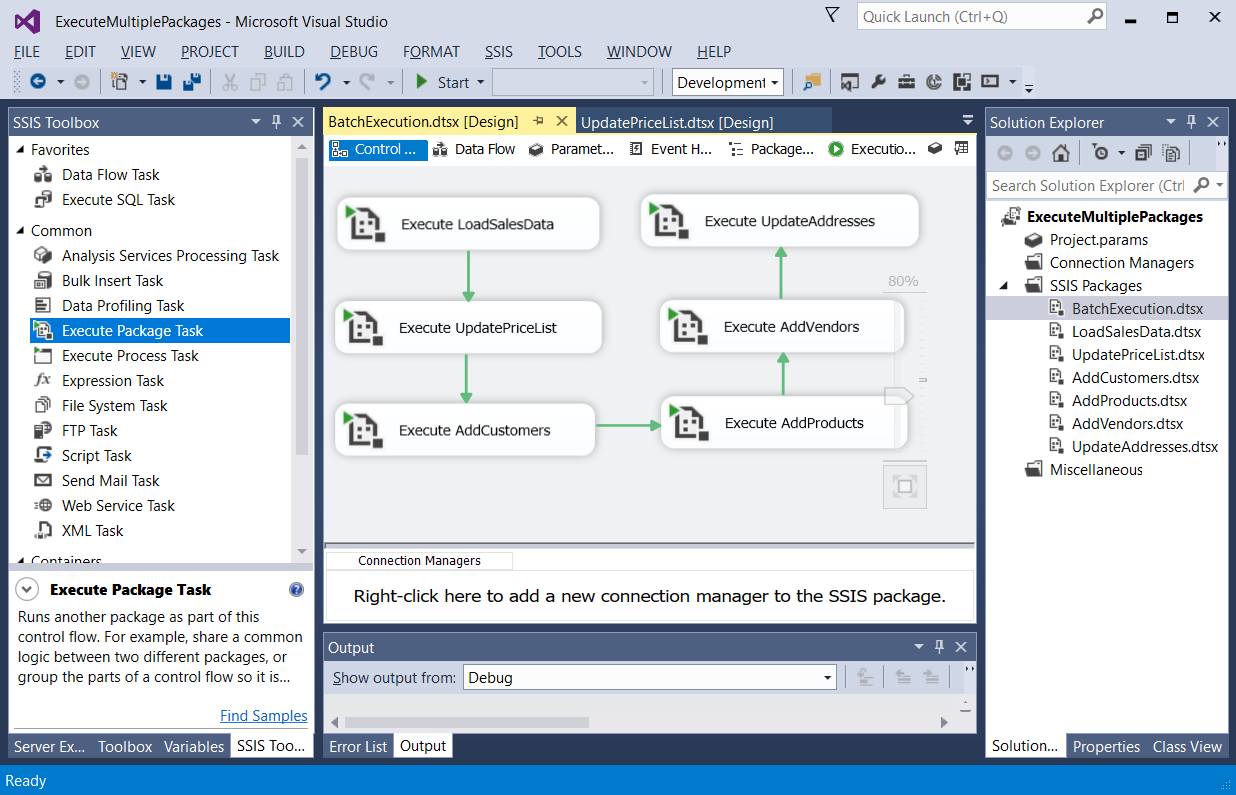This screenshot has height=795, width=1236.
Task: Select Script Task in toolbox
Action: click(96, 455)
